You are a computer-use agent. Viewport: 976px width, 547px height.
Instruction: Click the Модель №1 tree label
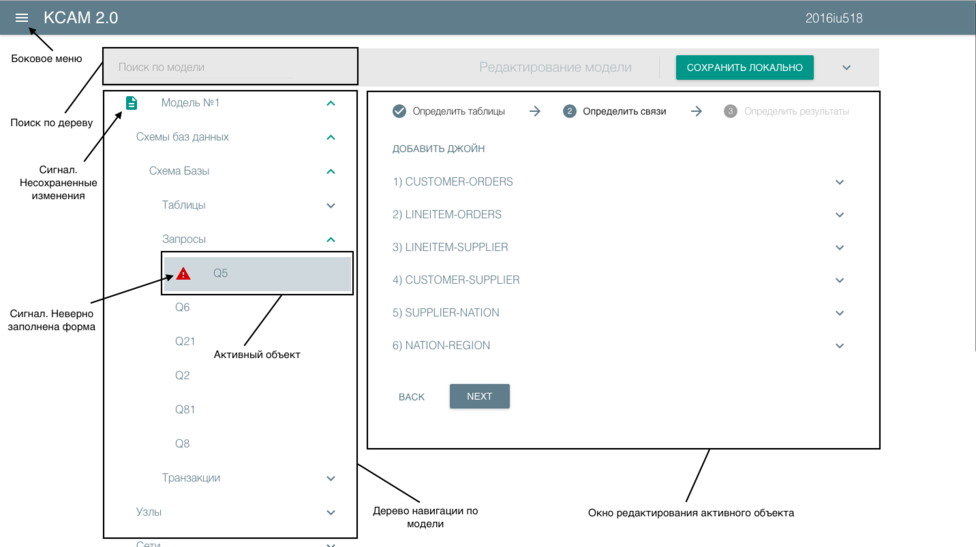coord(190,103)
